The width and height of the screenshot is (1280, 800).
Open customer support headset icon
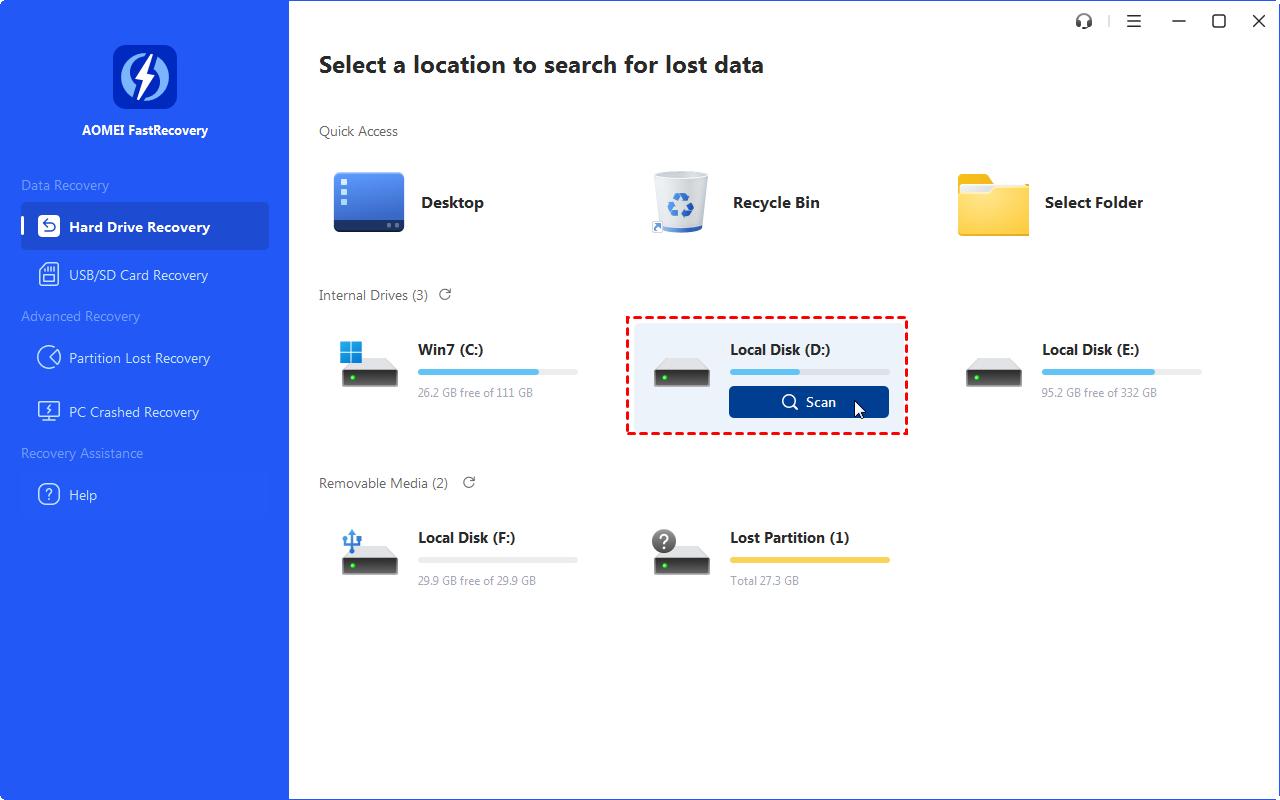1084,21
